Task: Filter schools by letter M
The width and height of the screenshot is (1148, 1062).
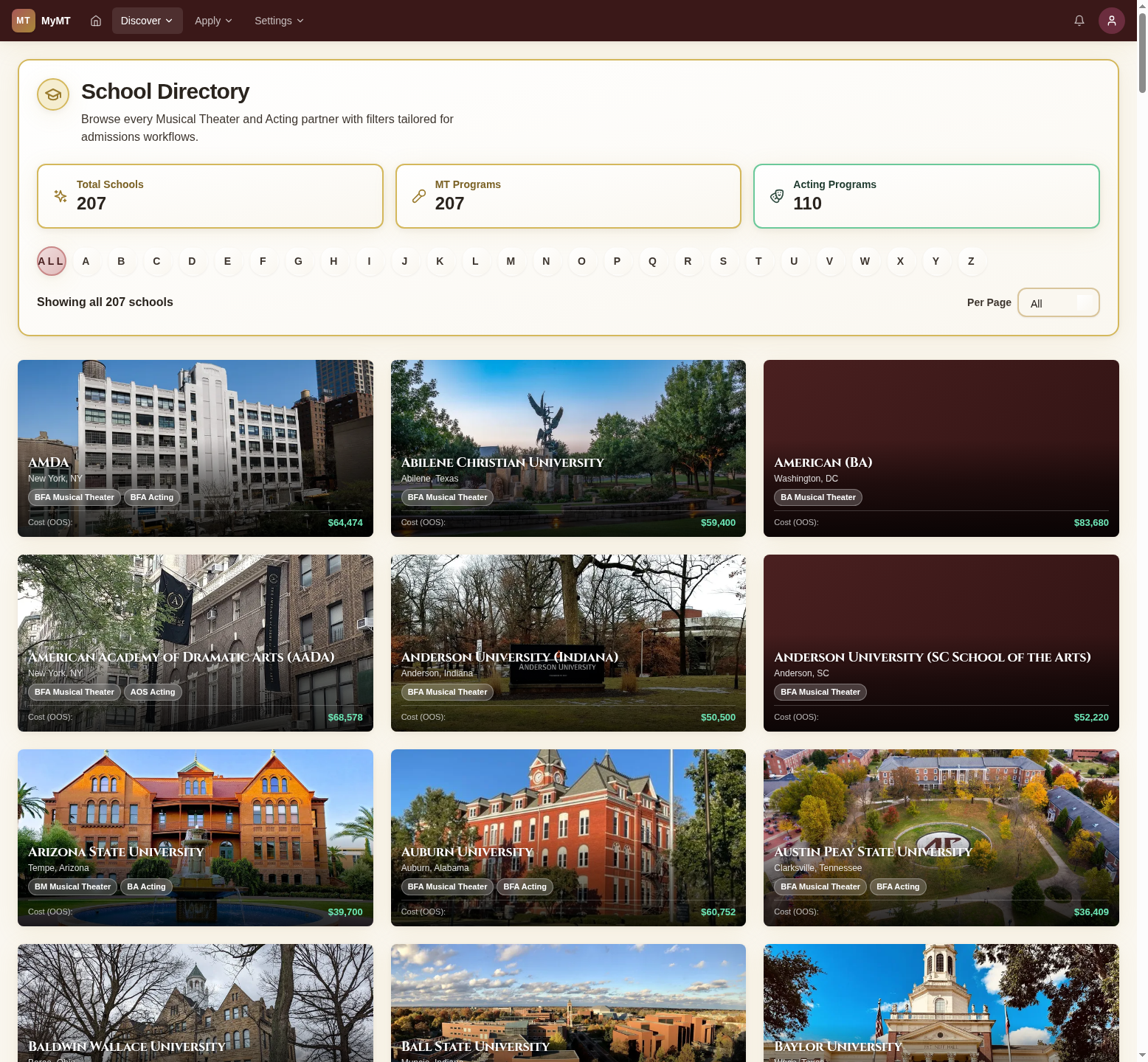Action: 511,261
